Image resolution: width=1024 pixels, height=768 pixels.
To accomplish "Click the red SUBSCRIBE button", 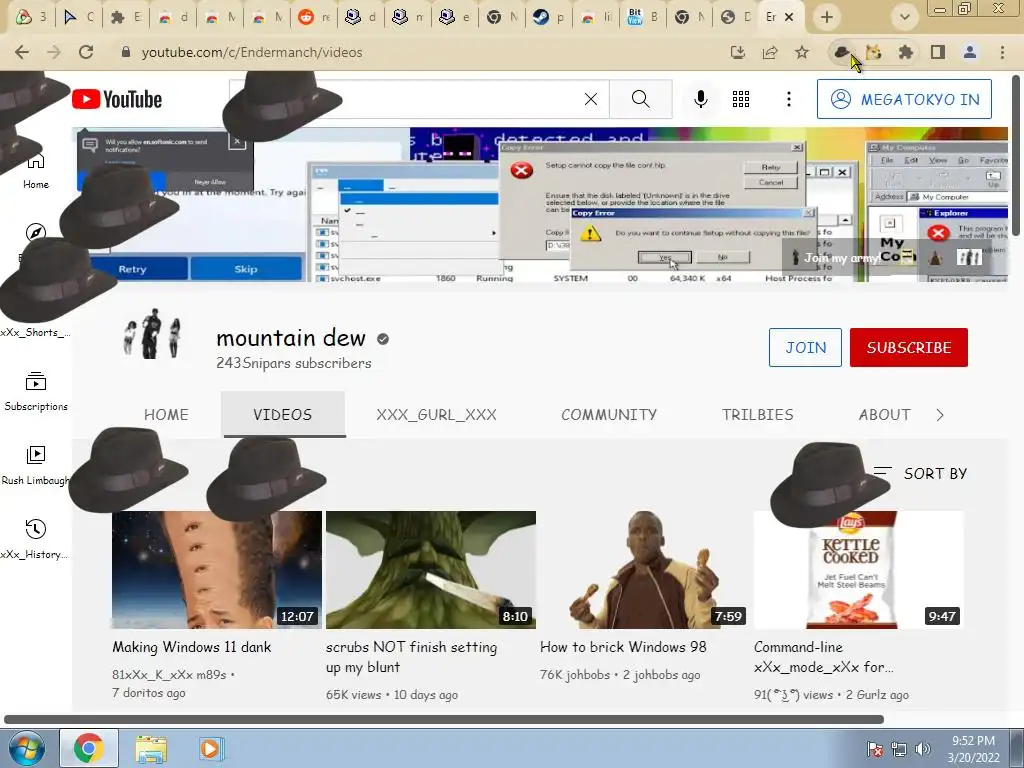I will 908,347.
